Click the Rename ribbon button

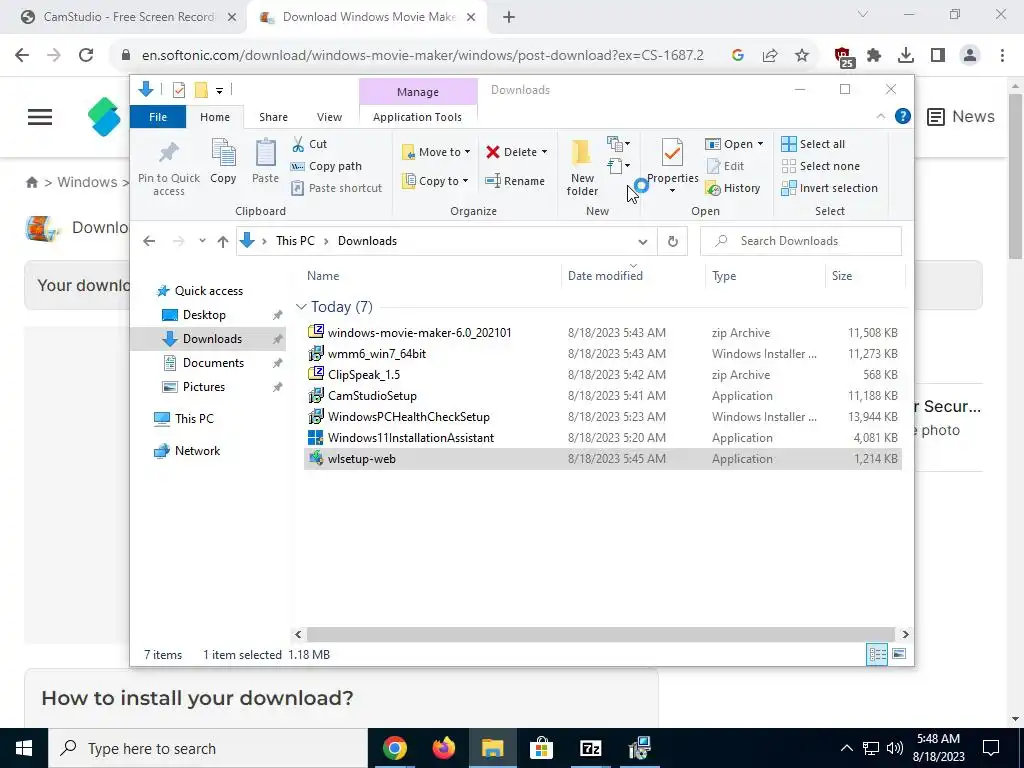pyautogui.click(x=515, y=181)
